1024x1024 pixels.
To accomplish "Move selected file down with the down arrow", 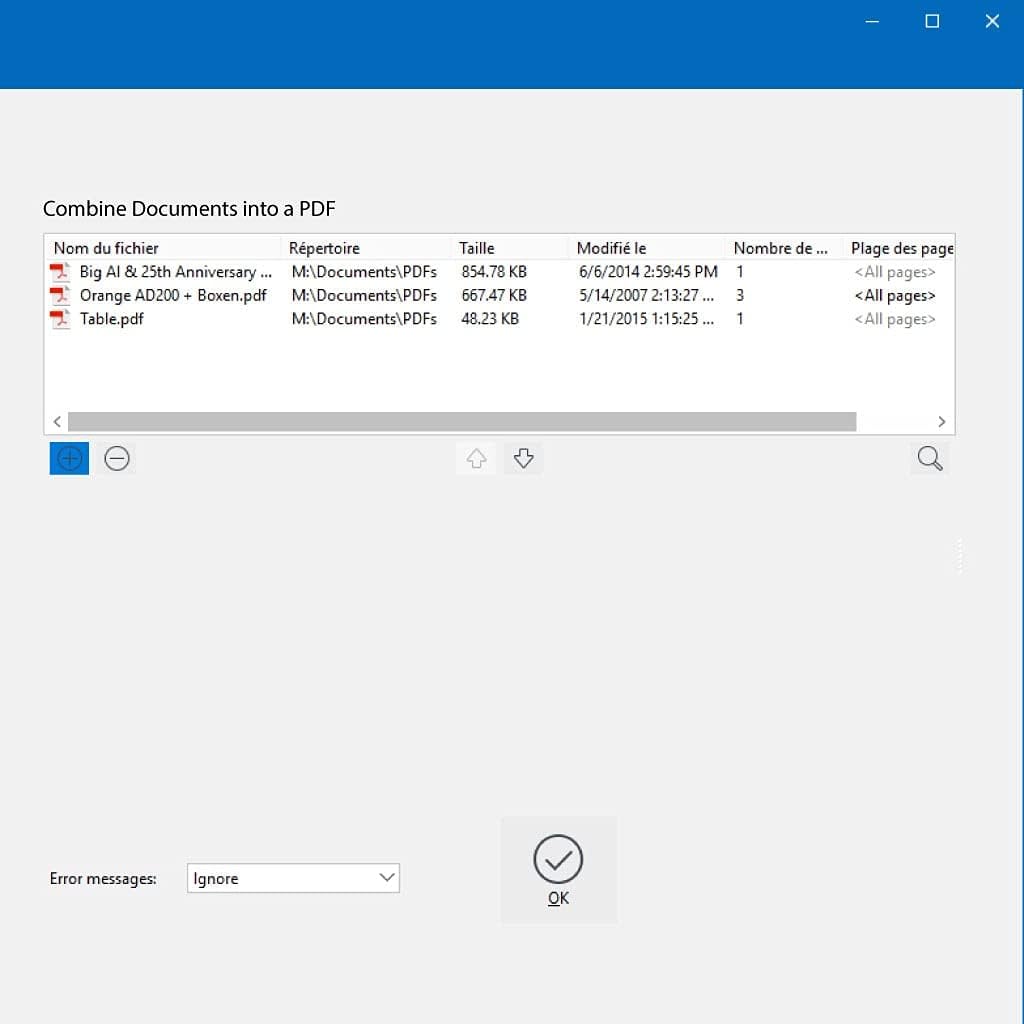I will (x=523, y=458).
